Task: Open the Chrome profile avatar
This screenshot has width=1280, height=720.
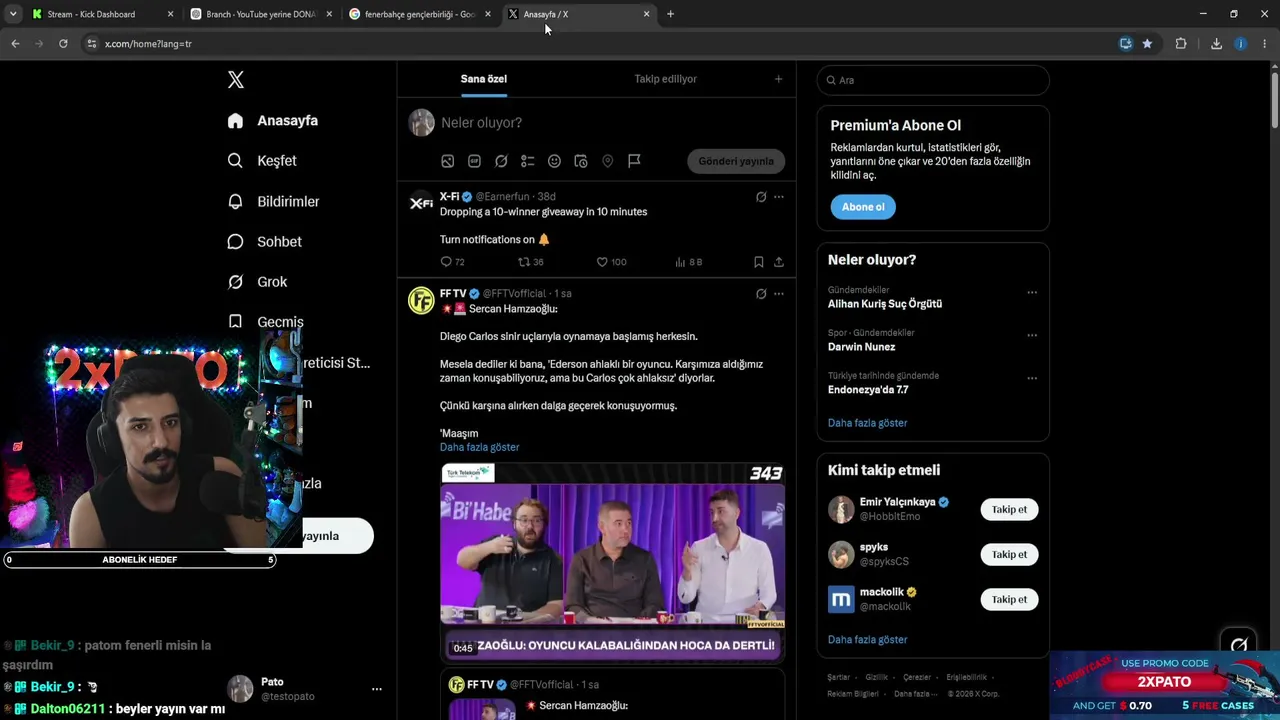Action: [1241, 44]
